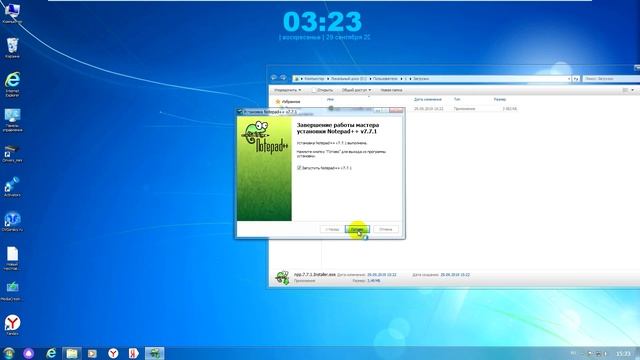
Task: Click Открыть in the Explorer toolbar
Action: point(322,90)
